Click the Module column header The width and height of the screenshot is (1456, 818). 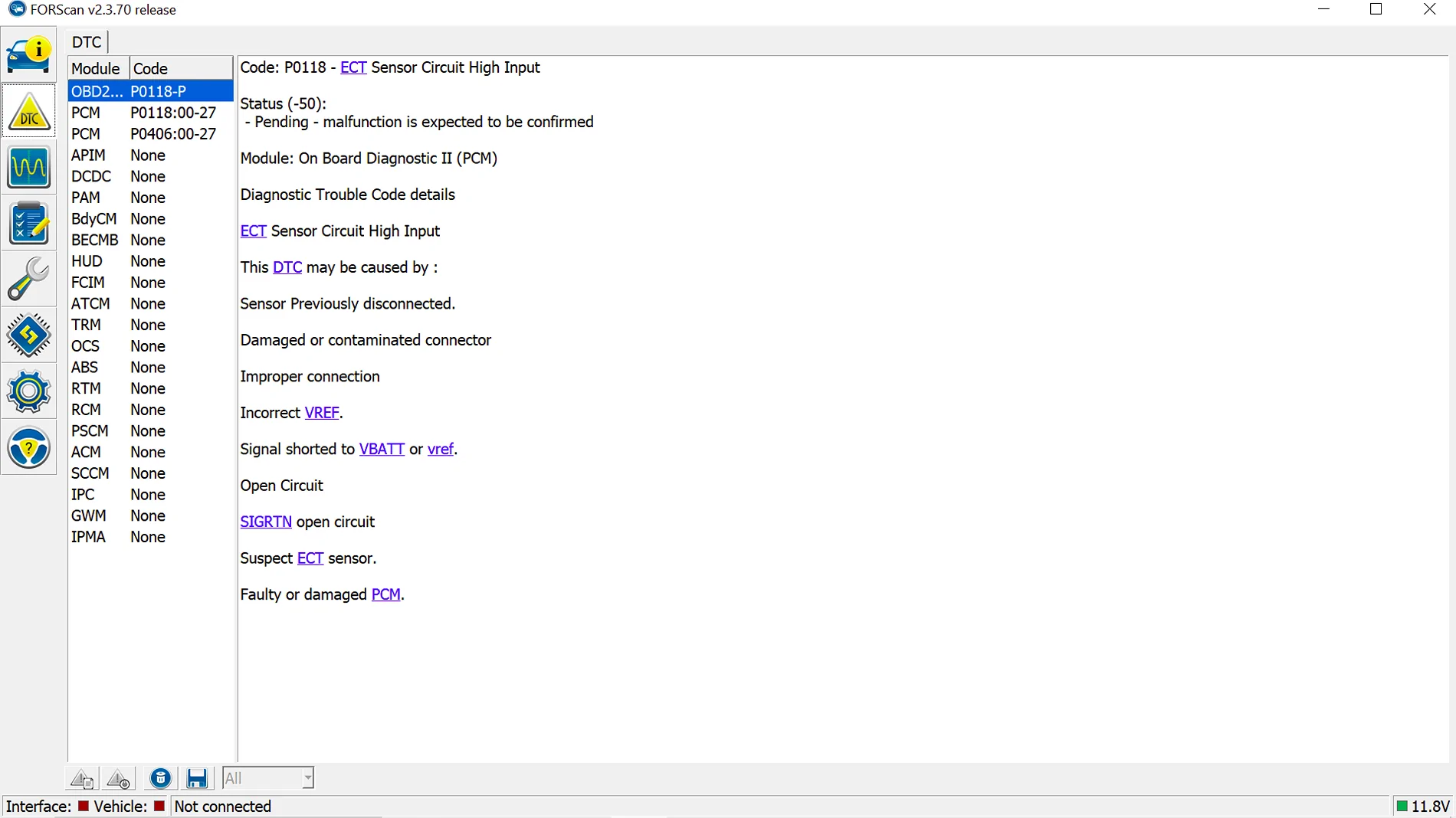(x=98, y=68)
